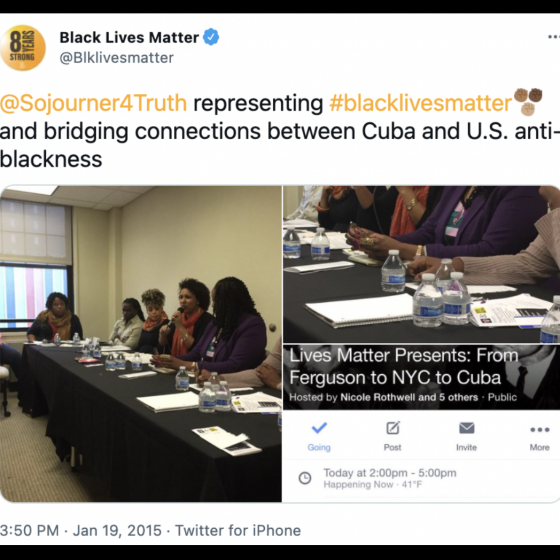Viewport: 560px width, 560px height.
Task: Click the blue verified badge
Action: 211,37
